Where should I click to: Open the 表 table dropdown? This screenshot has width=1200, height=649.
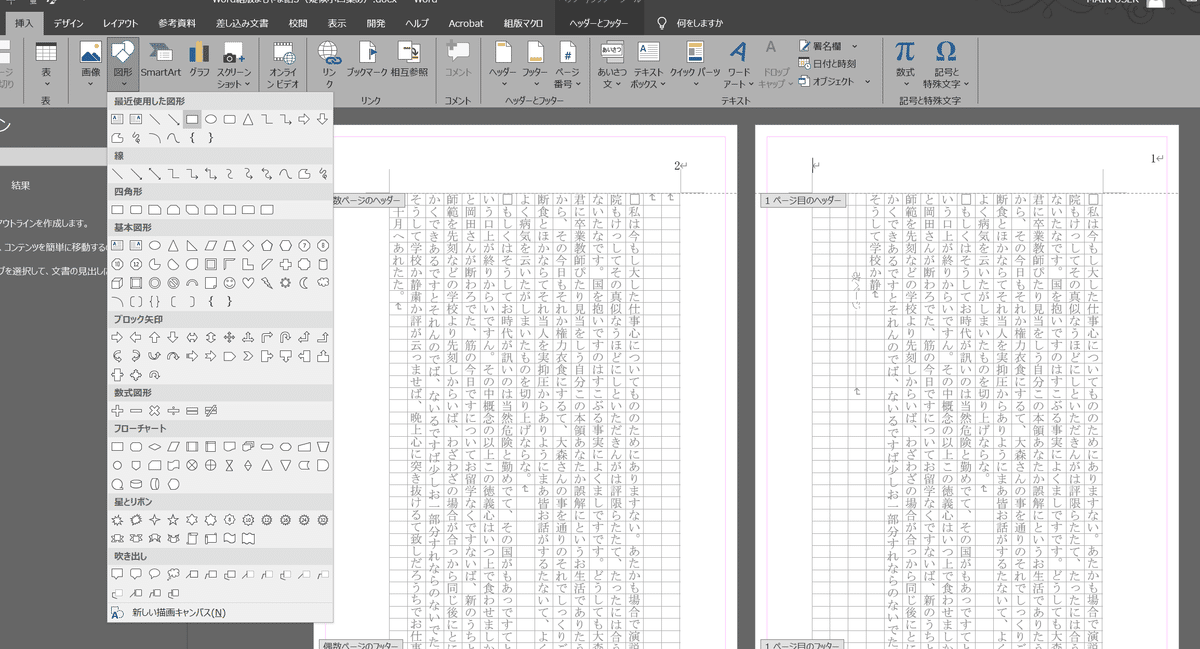pyautogui.click(x=46, y=64)
